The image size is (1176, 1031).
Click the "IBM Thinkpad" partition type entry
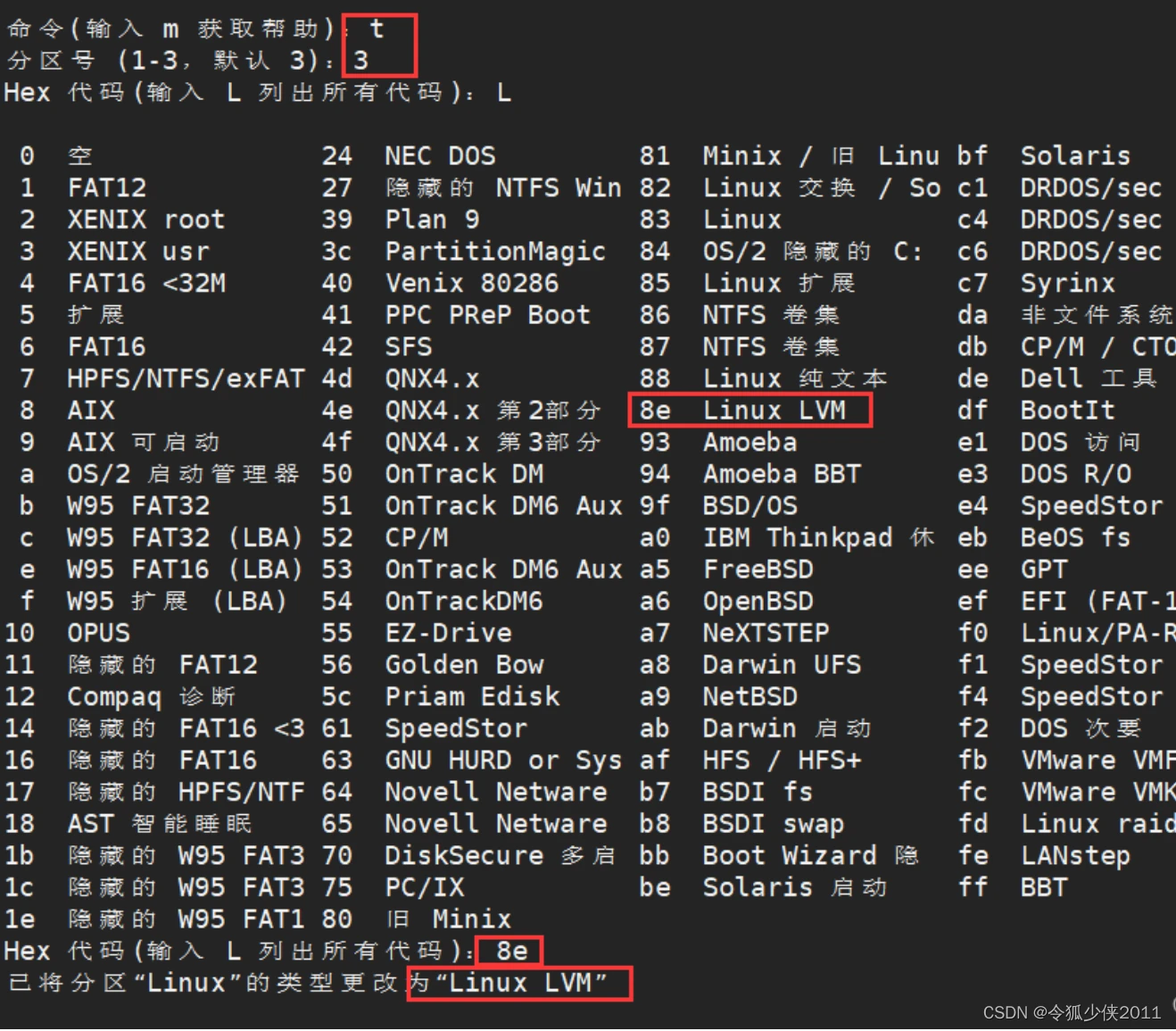[x=797, y=537]
